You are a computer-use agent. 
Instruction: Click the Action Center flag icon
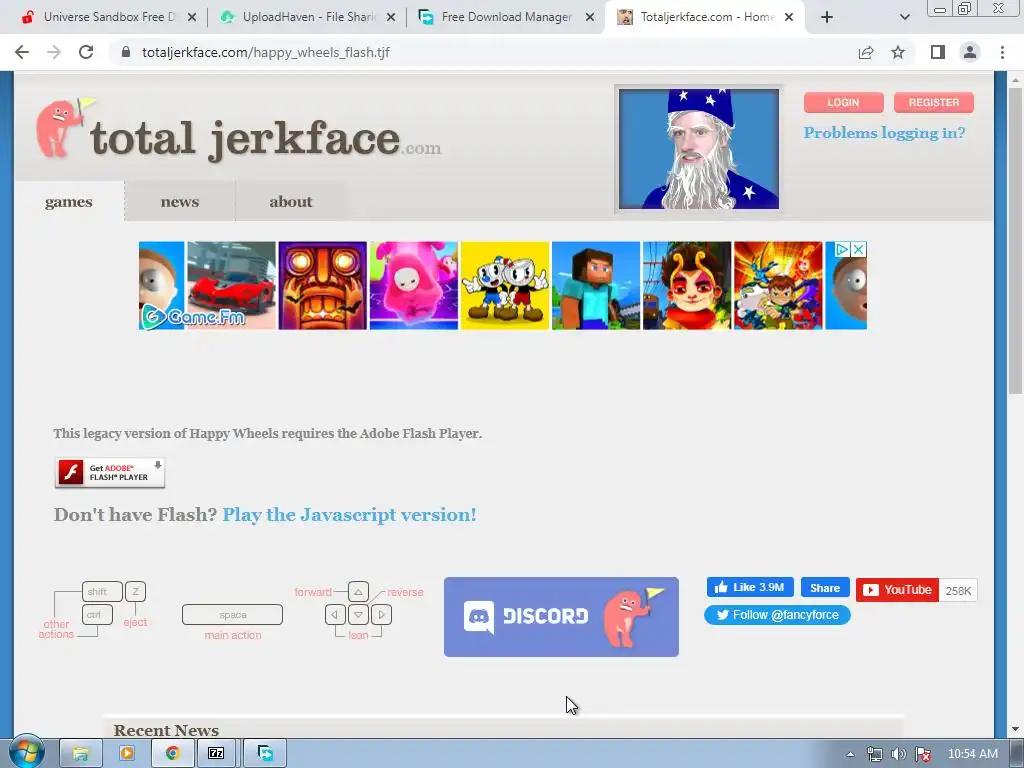point(923,754)
